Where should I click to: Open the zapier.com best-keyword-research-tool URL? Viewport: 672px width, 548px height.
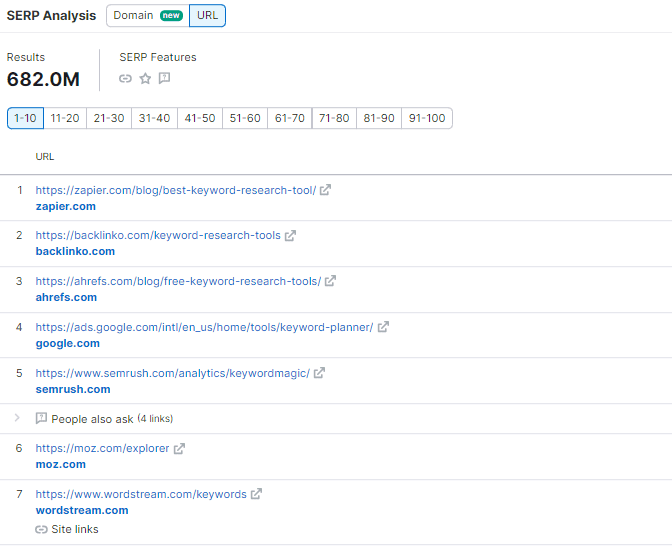tap(176, 190)
